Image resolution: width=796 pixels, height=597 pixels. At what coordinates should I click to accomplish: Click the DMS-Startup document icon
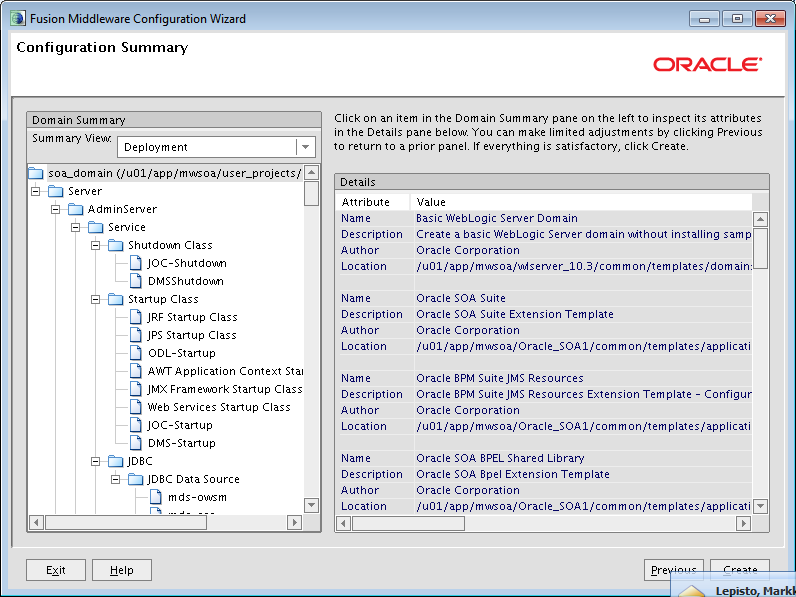136,443
